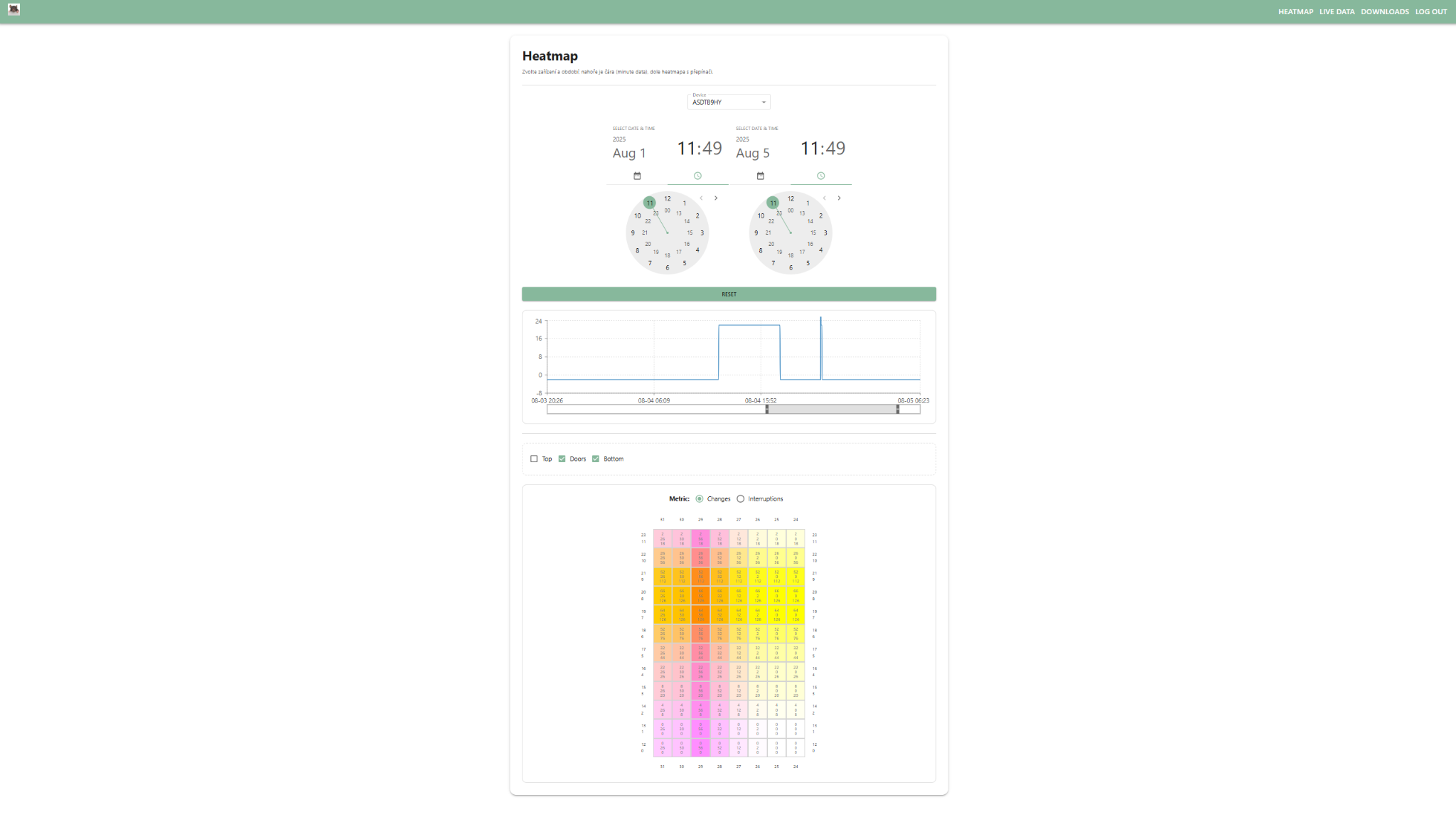Click heatmap cell at column 25, row 20

776,596
